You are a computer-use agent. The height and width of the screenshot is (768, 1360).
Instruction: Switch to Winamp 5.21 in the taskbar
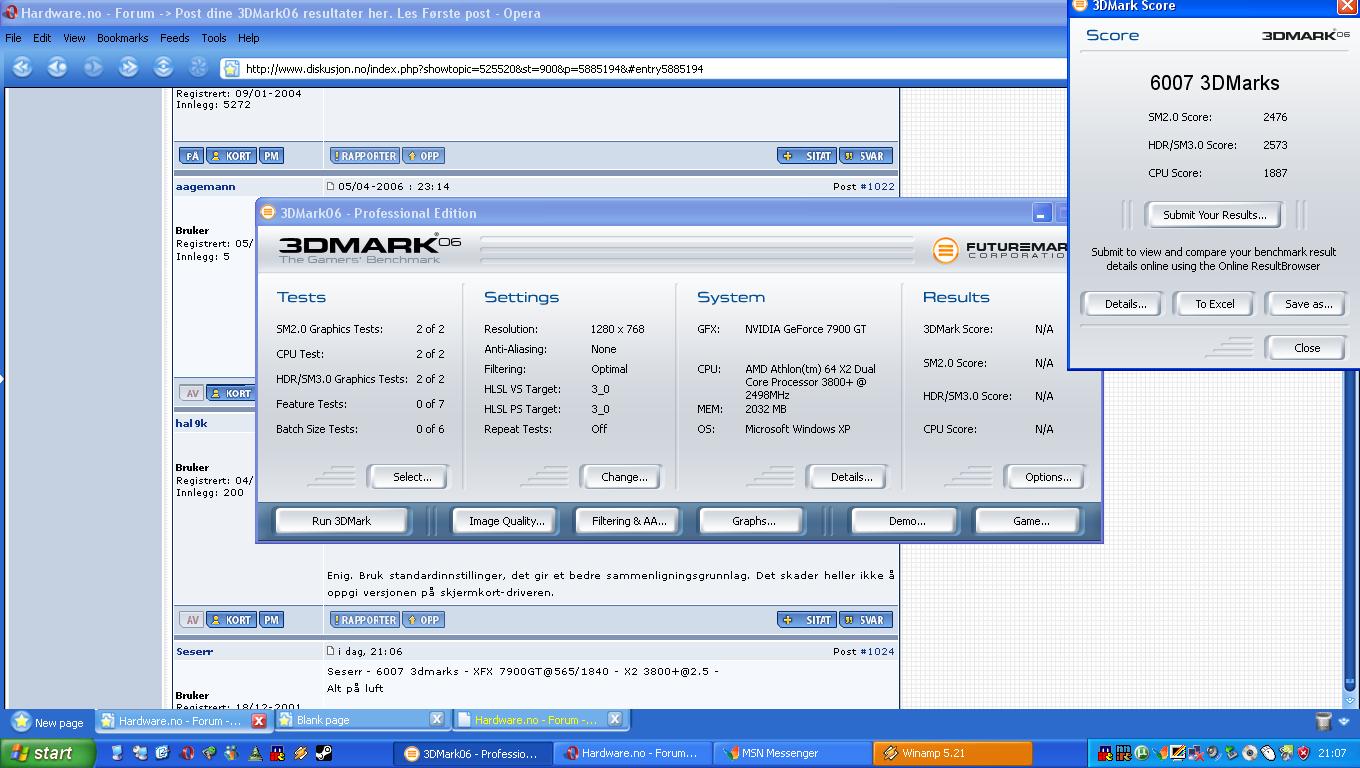click(x=953, y=753)
